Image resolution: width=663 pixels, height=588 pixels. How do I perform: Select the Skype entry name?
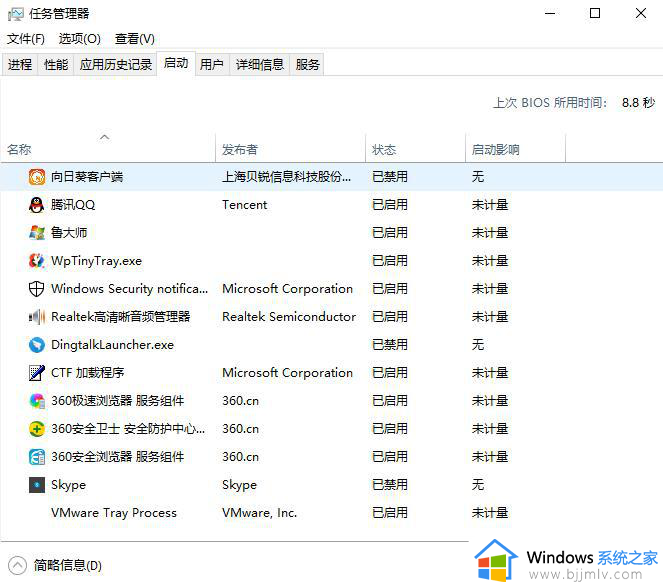click(x=68, y=485)
